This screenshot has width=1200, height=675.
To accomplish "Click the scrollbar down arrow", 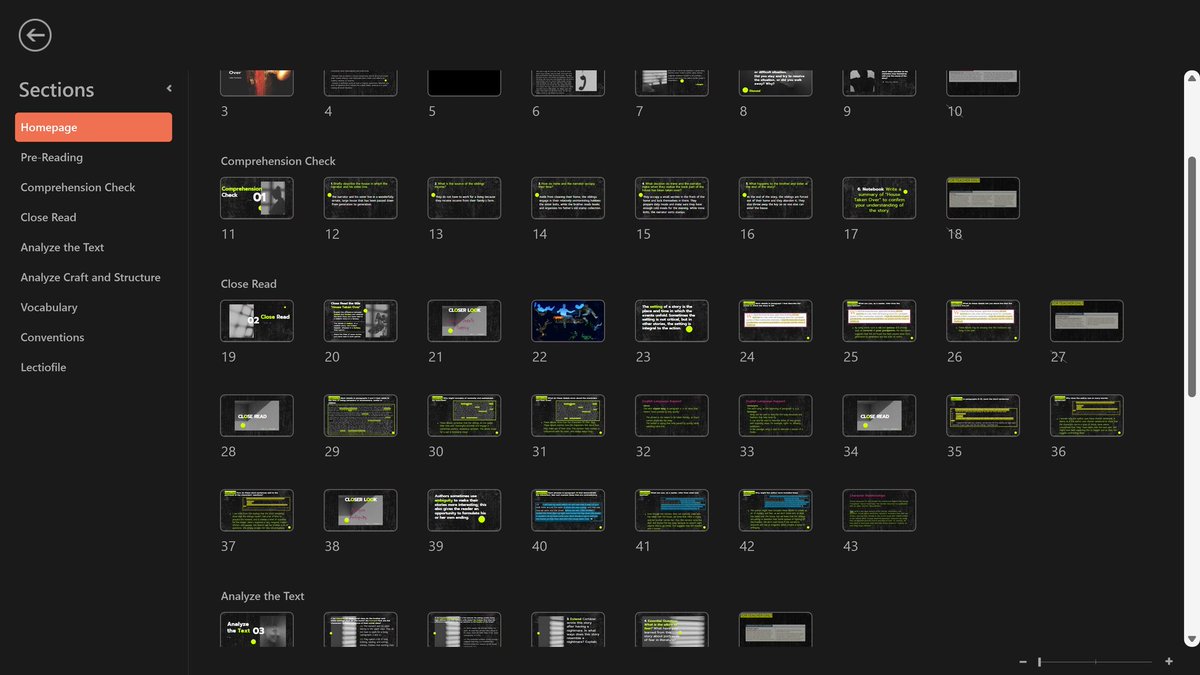I will [x=1191, y=639].
